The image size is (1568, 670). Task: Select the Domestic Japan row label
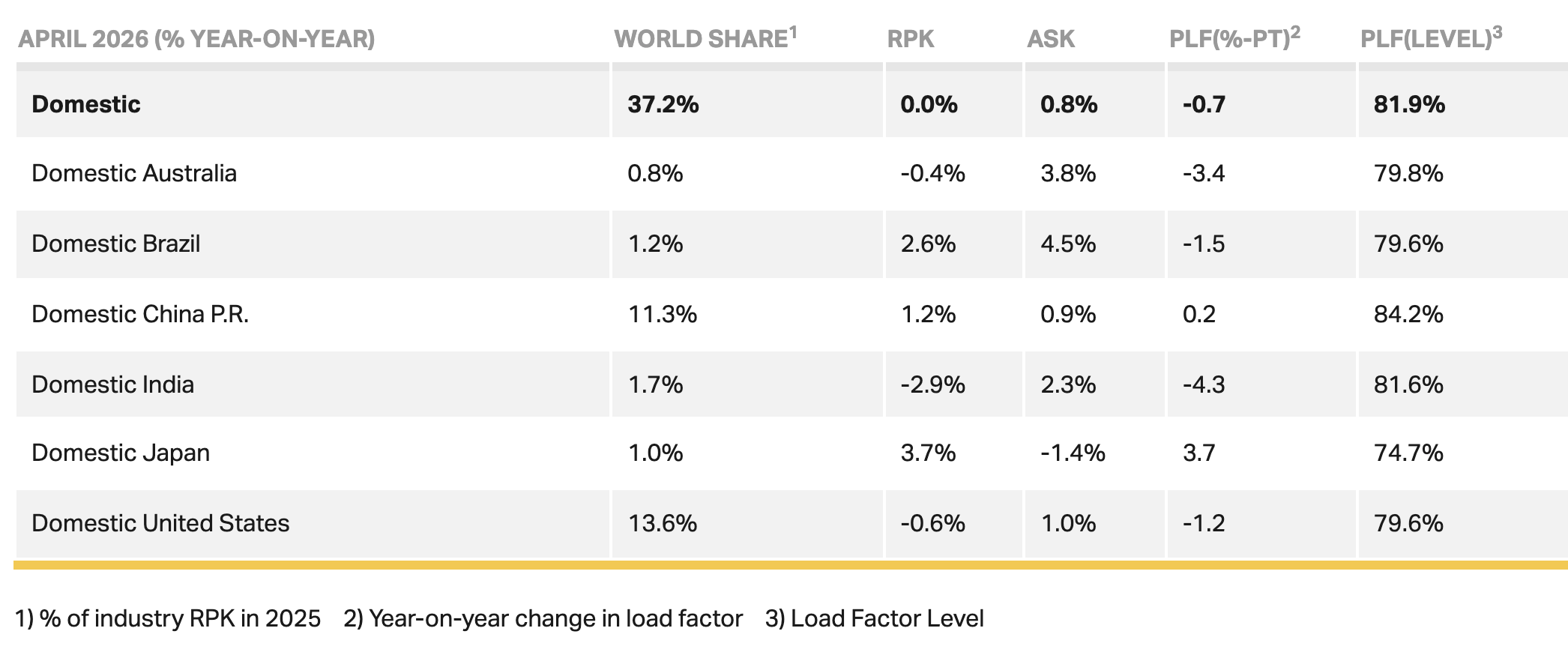[x=121, y=453]
